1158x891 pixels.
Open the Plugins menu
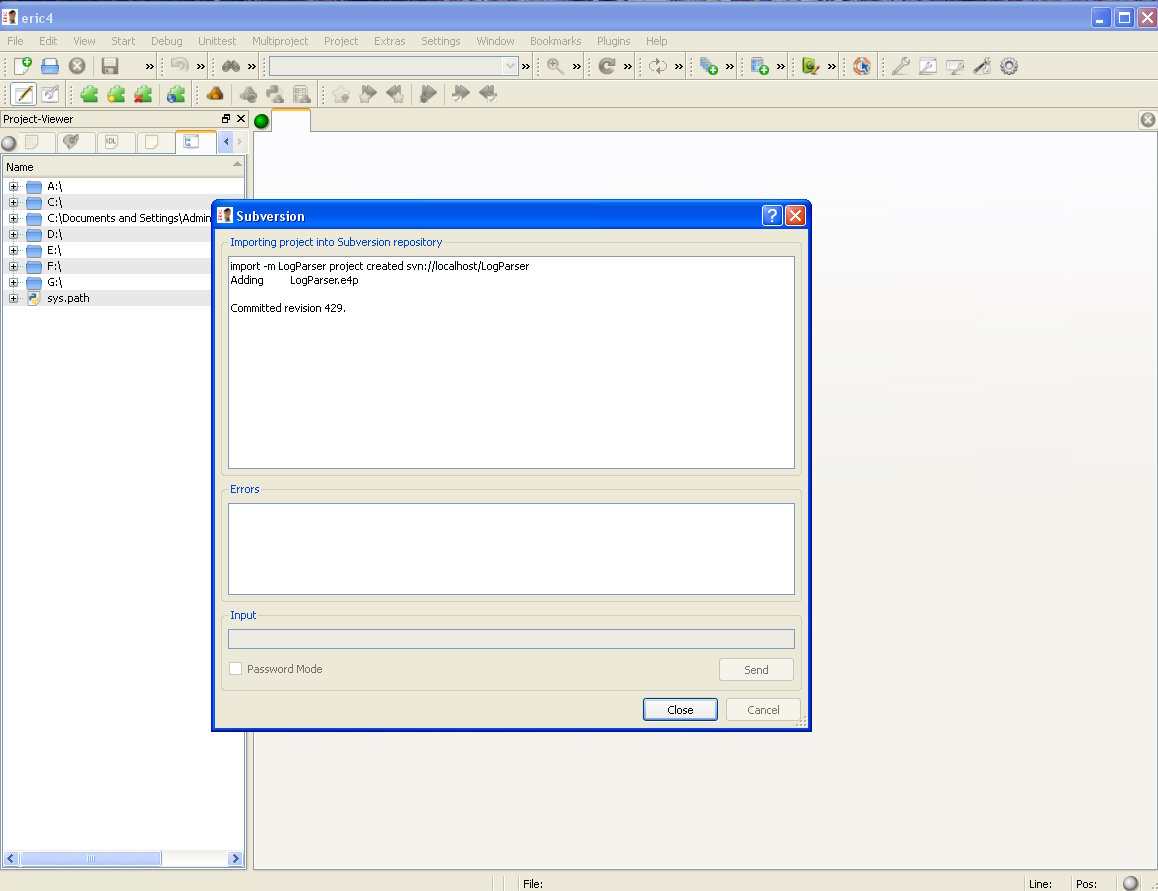point(613,41)
